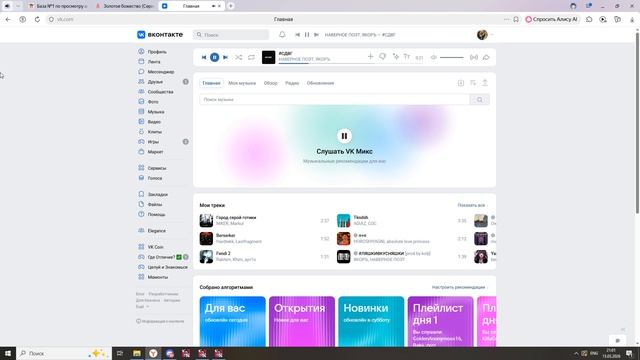Skip to previous track in the music player panel
The width and height of the screenshot is (640, 360).
[x=204, y=58]
